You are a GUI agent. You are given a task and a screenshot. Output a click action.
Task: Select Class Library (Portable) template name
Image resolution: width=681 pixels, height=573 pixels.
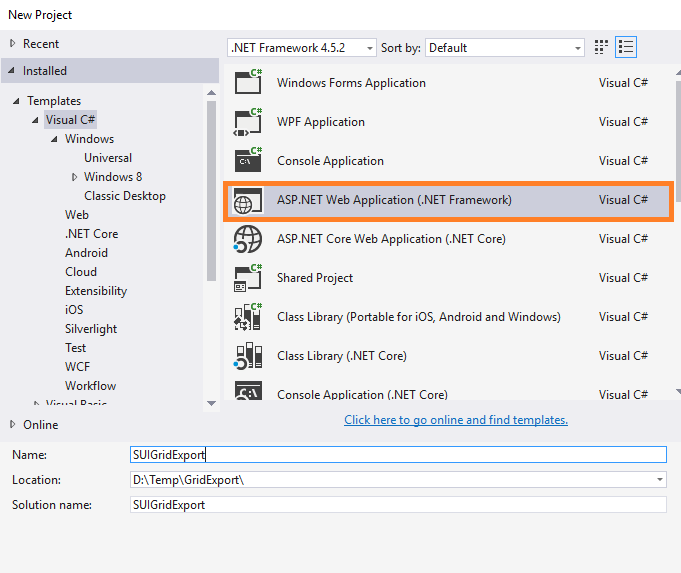(x=419, y=317)
